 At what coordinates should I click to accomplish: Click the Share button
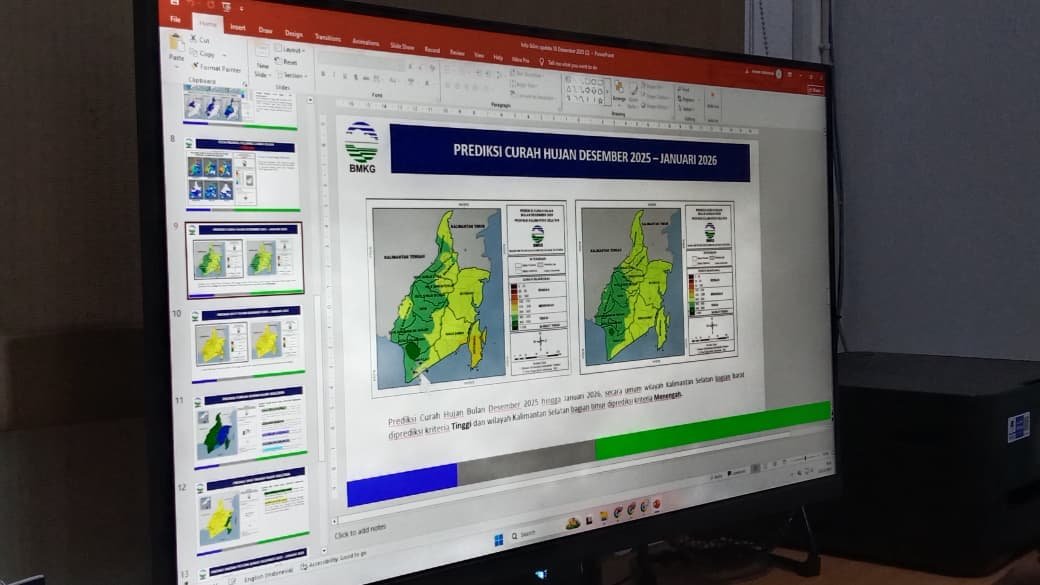pyautogui.click(x=815, y=90)
